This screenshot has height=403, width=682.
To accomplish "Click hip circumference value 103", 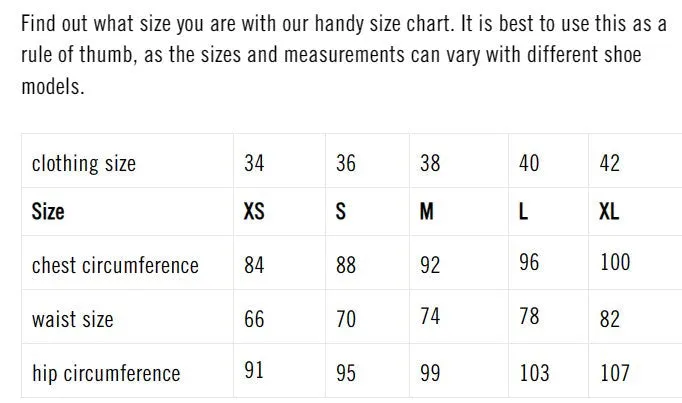I will pyautogui.click(x=534, y=373).
